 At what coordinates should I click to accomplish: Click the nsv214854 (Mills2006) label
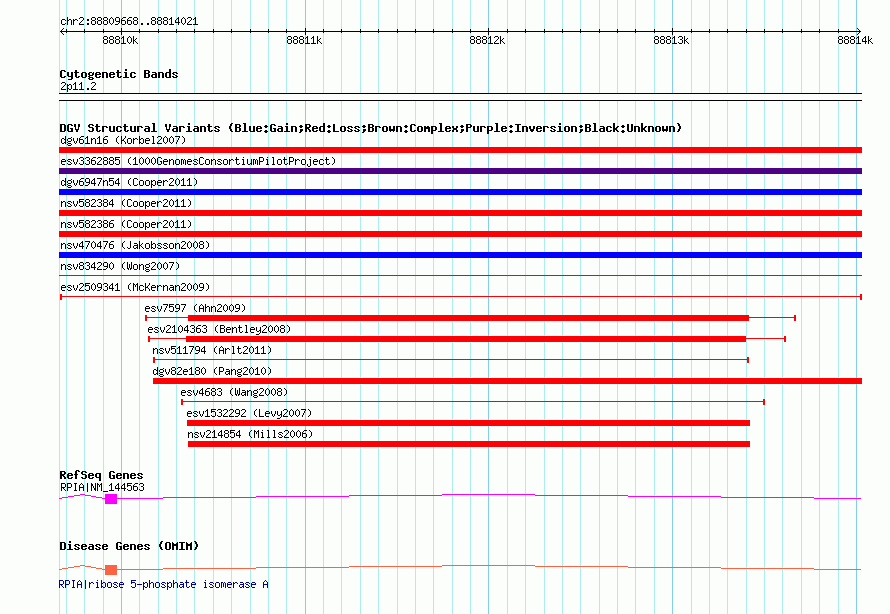pyautogui.click(x=250, y=434)
